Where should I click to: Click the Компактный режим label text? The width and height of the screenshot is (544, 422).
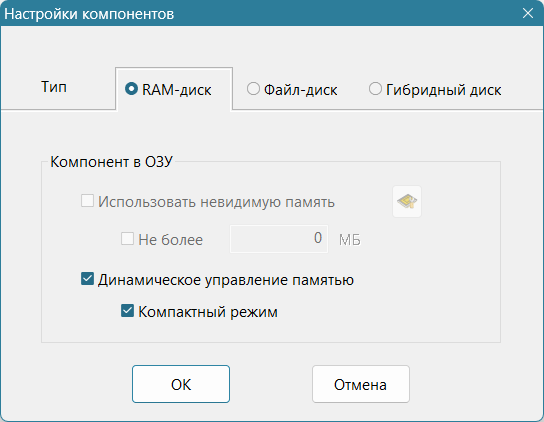tap(208, 312)
